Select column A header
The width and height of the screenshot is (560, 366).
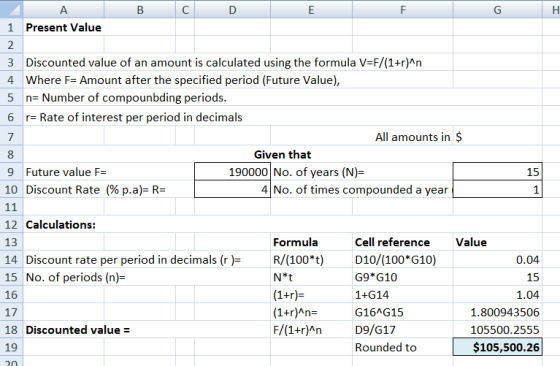[x=64, y=10]
